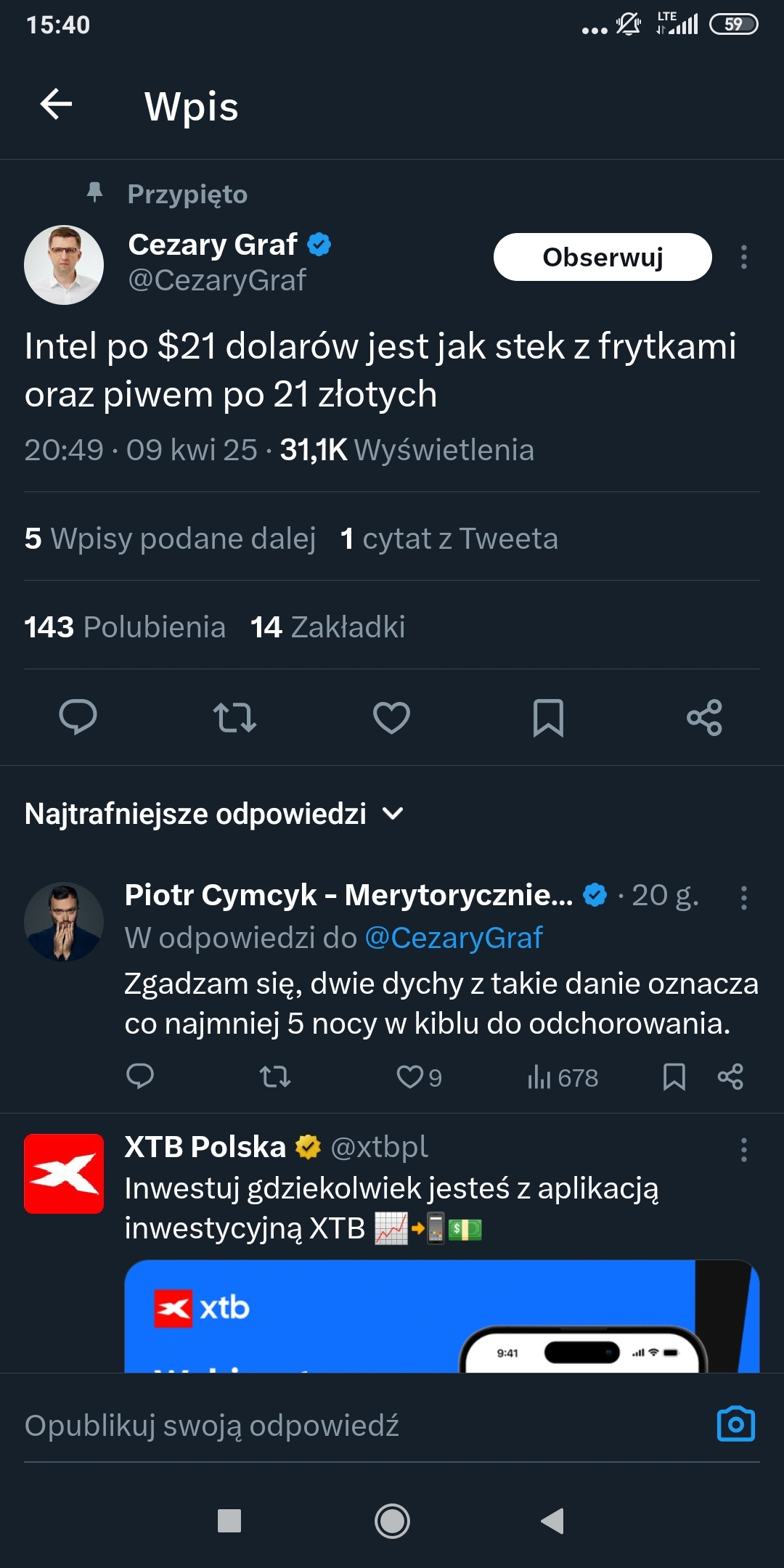Reply to Piotr Cymcyk's comment
The width and height of the screenshot is (784, 1568).
tap(140, 1077)
